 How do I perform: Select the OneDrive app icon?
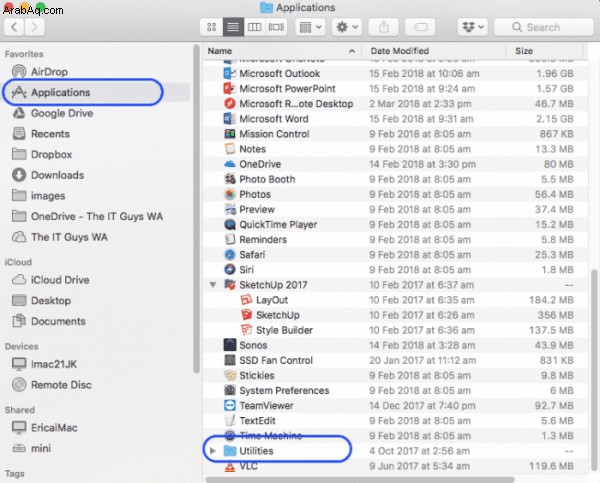[x=230, y=164]
